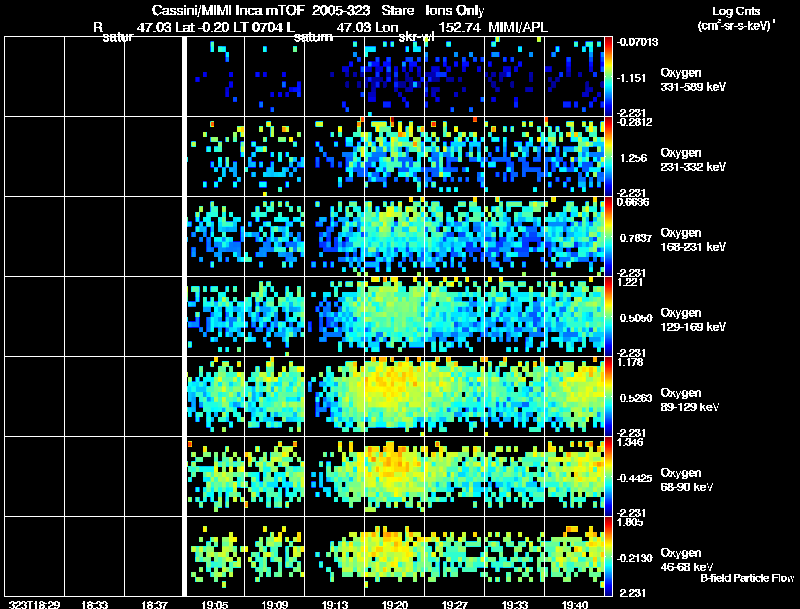This screenshot has height=609, width=800.
Task: Click the 19:27 time axis label
Action: pos(455,604)
